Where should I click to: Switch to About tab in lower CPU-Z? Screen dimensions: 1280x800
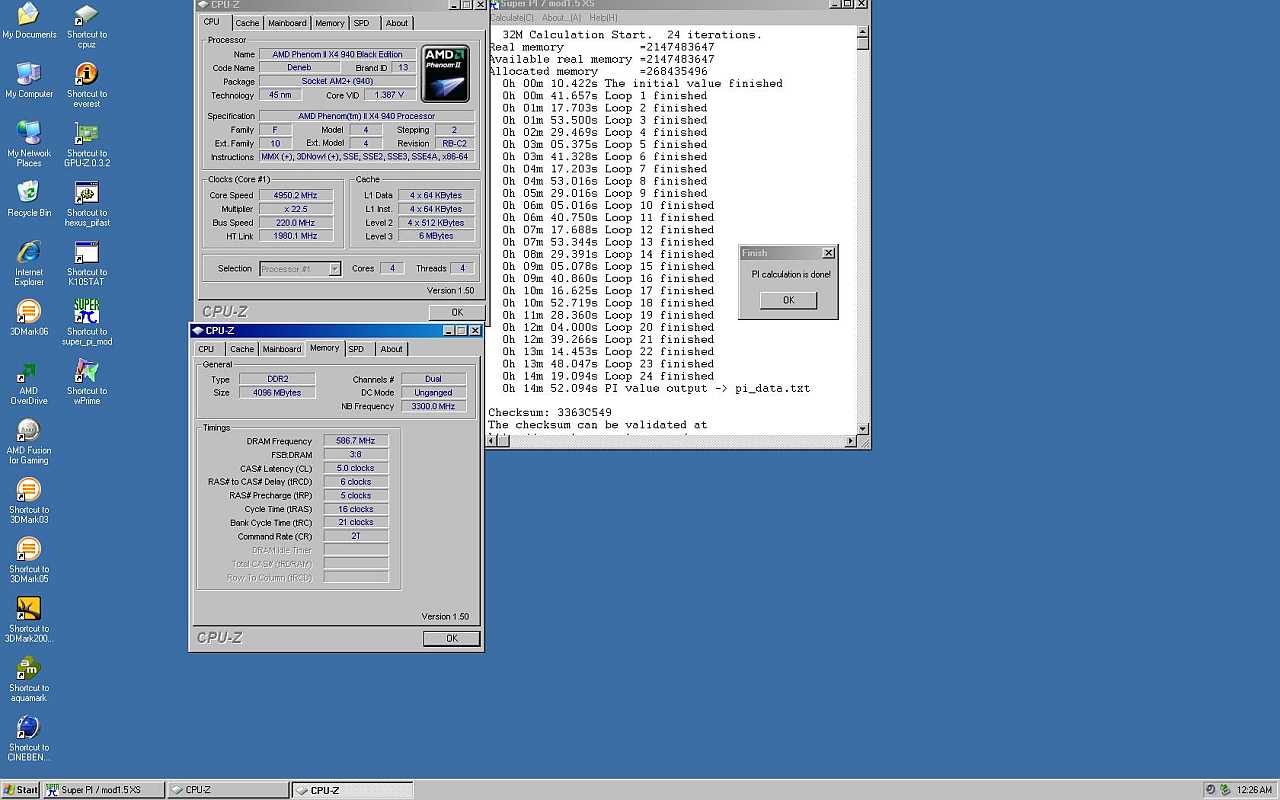pyautogui.click(x=391, y=349)
